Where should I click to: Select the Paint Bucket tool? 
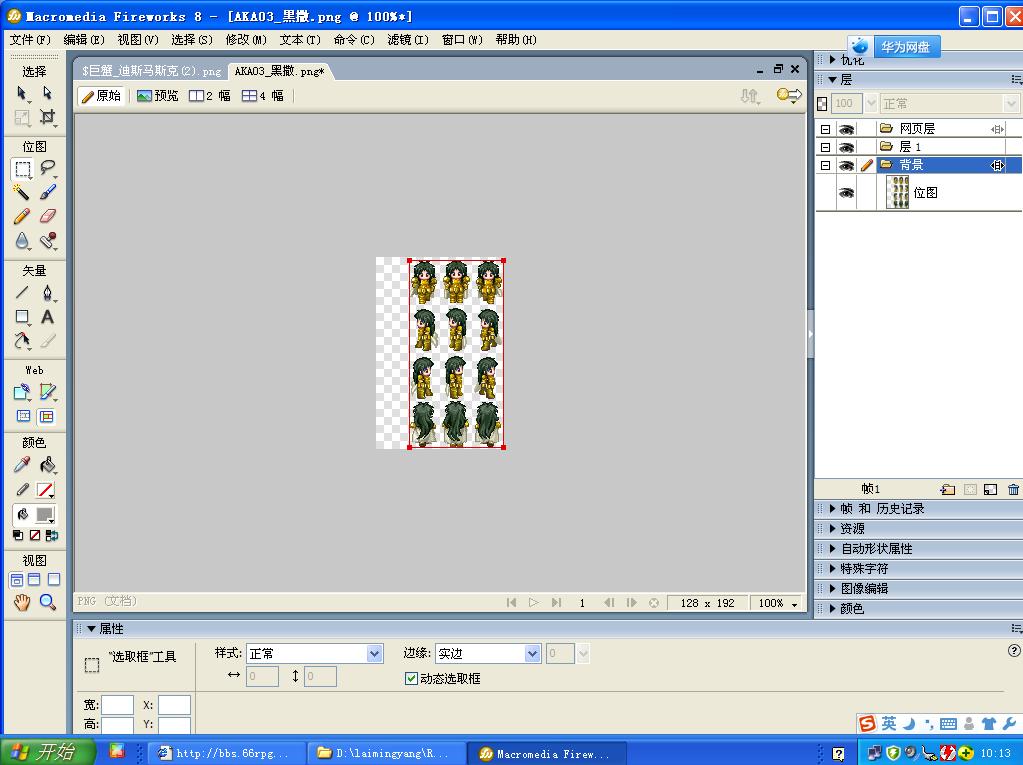tap(48, 465)
